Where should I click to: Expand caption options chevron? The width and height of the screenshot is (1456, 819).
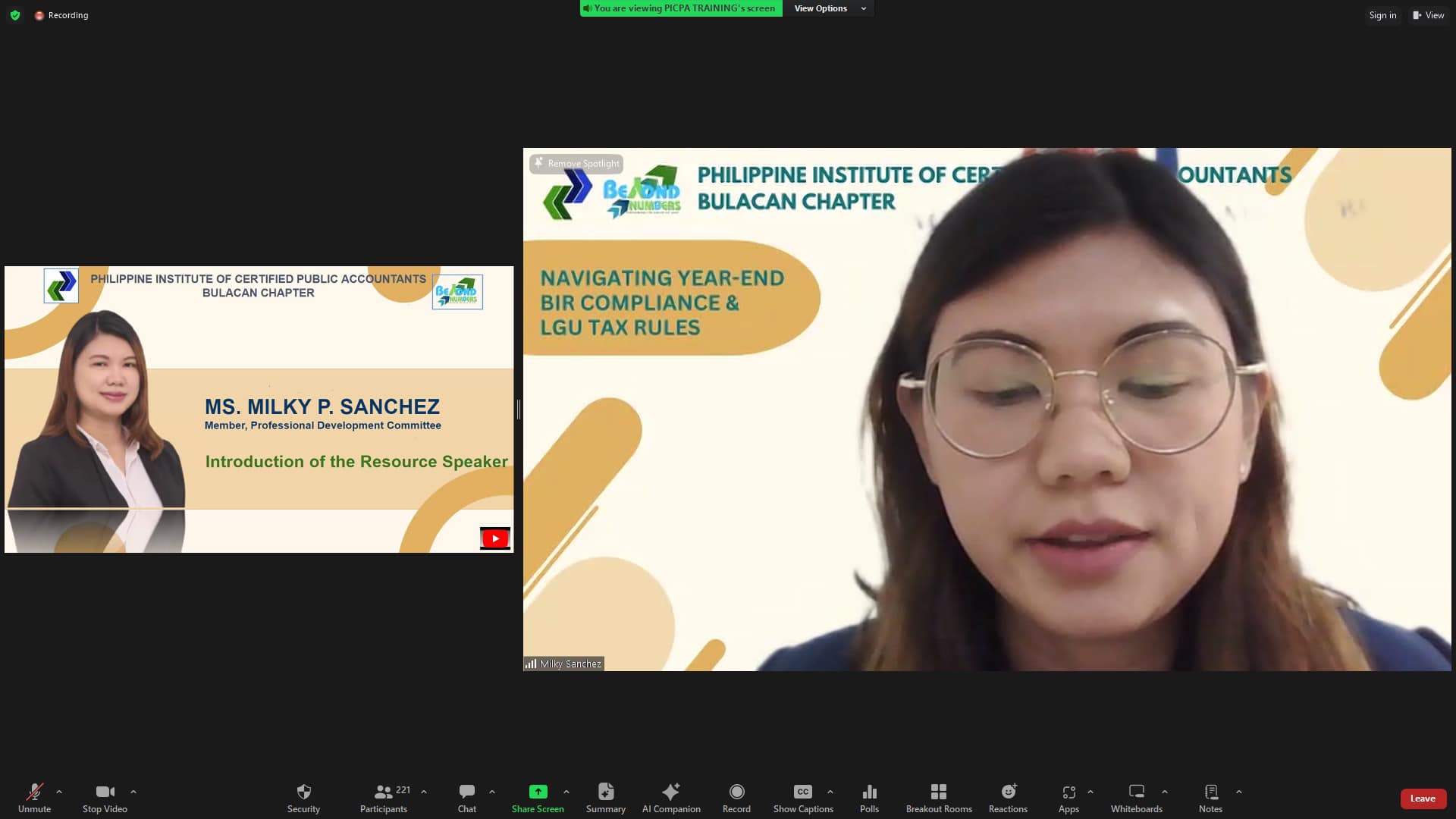click(830, 792)
